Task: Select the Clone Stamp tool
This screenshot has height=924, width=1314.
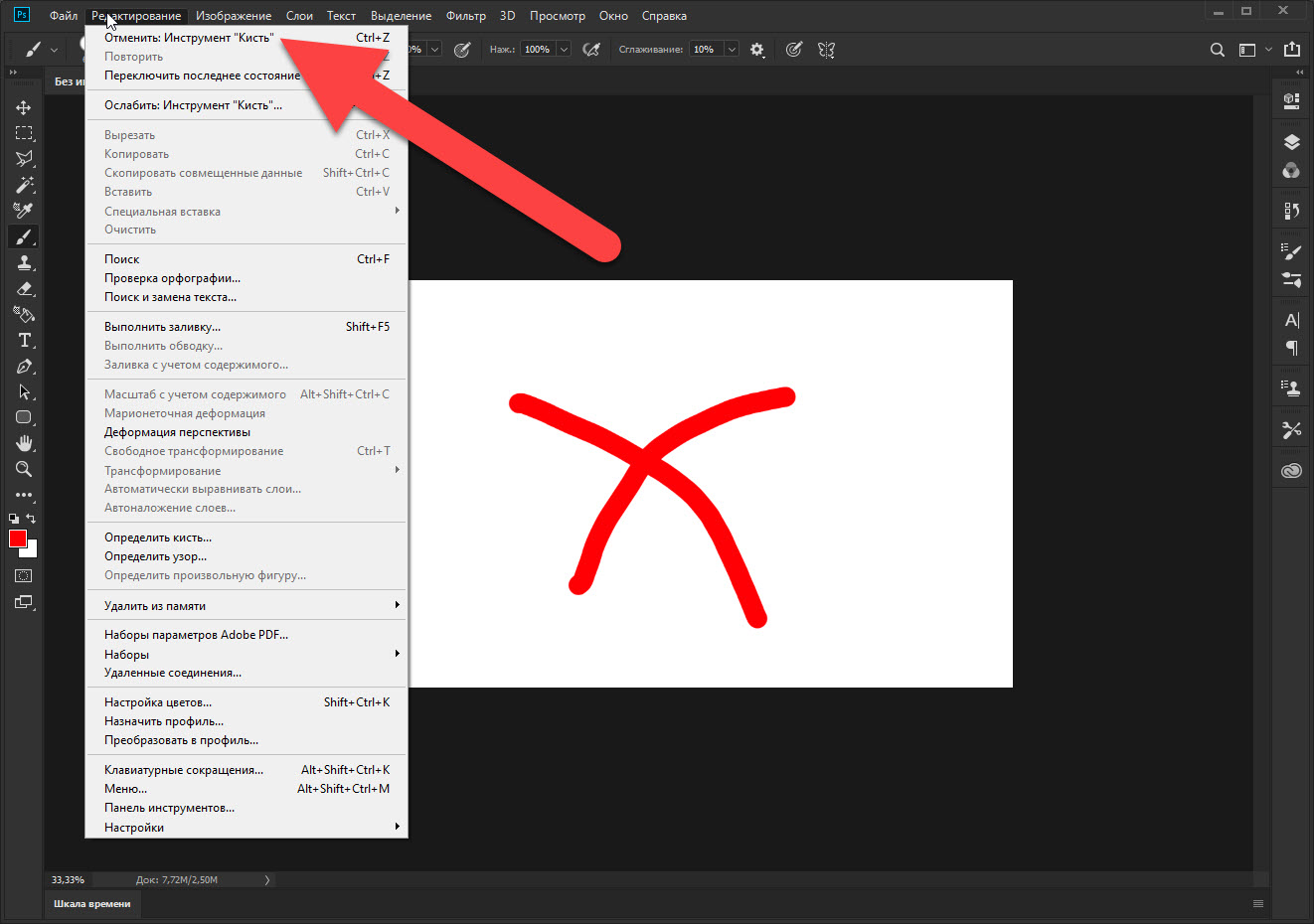Action: (24, 262)
